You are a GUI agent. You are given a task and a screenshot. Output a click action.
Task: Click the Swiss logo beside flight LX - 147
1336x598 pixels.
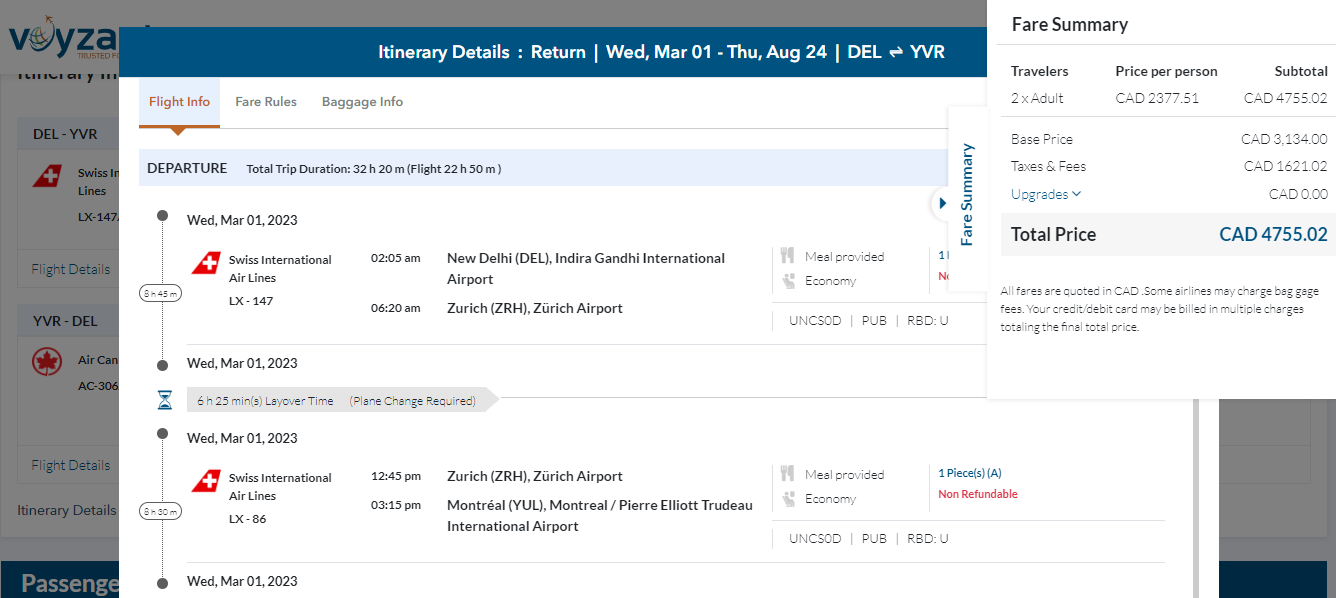coord(206,263)
